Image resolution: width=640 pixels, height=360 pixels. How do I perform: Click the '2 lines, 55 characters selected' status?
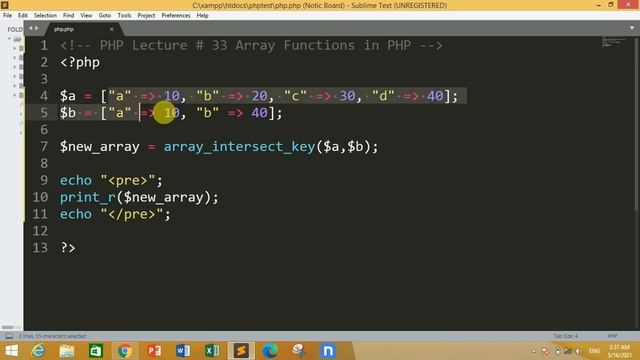click(x=52, y=336)
